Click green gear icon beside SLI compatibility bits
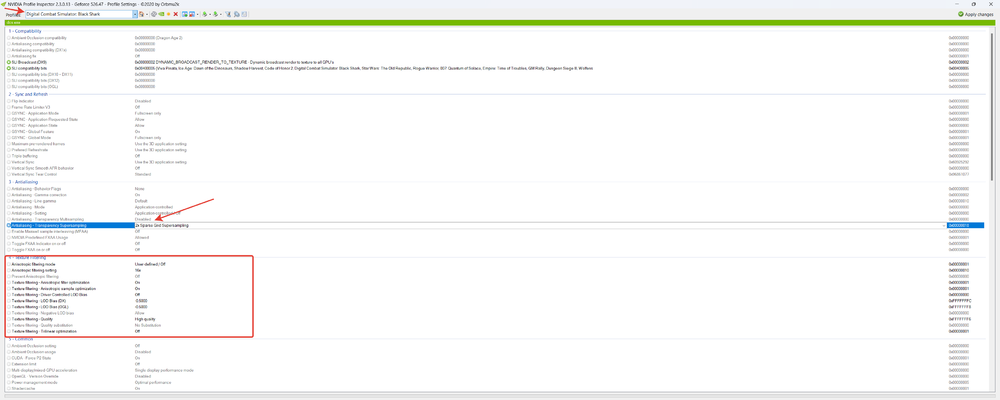The image size is (1000, 400). click(9, 68)
